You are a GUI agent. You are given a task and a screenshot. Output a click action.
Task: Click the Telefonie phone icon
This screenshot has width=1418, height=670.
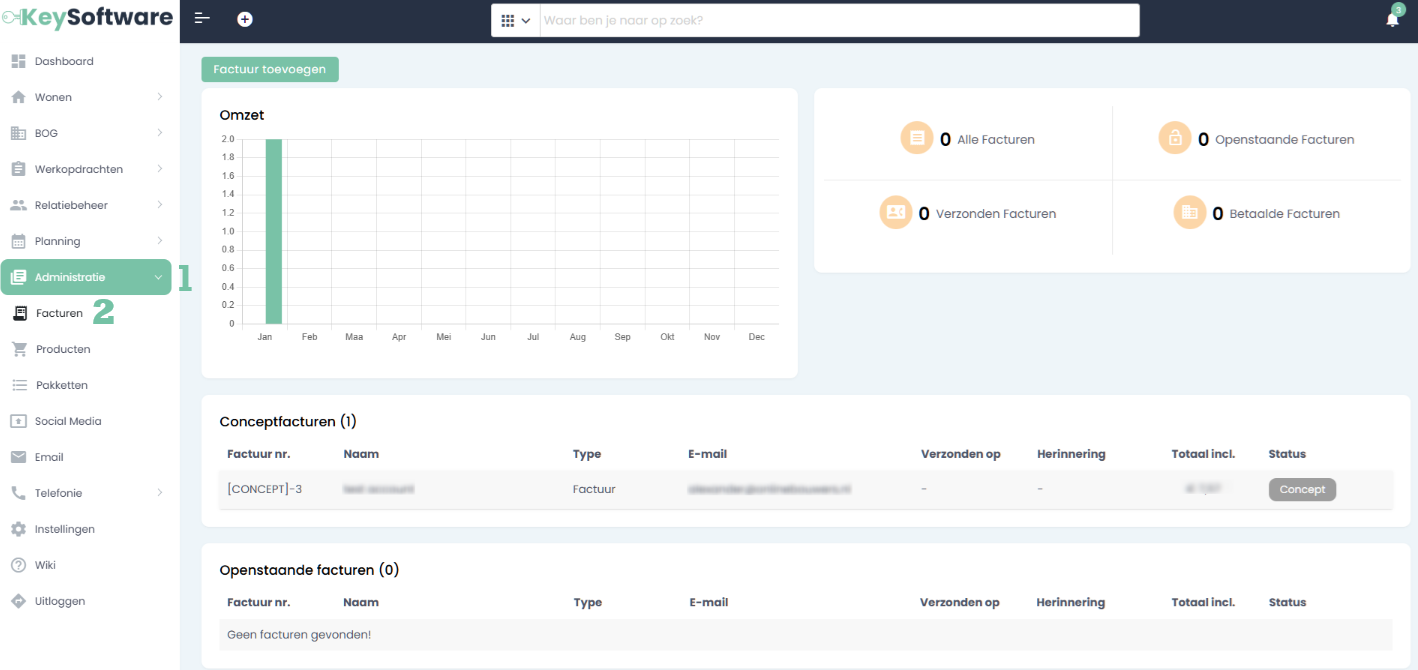(x=18, y=493)
